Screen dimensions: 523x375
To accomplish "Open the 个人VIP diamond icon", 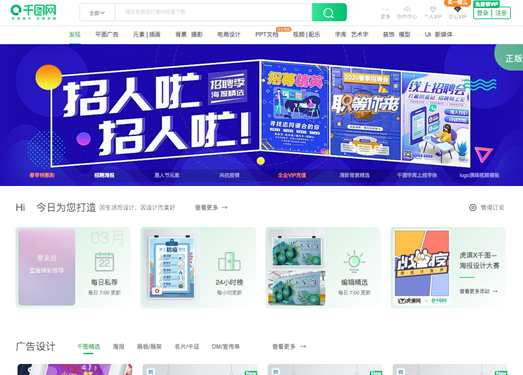I will [433, 9].
